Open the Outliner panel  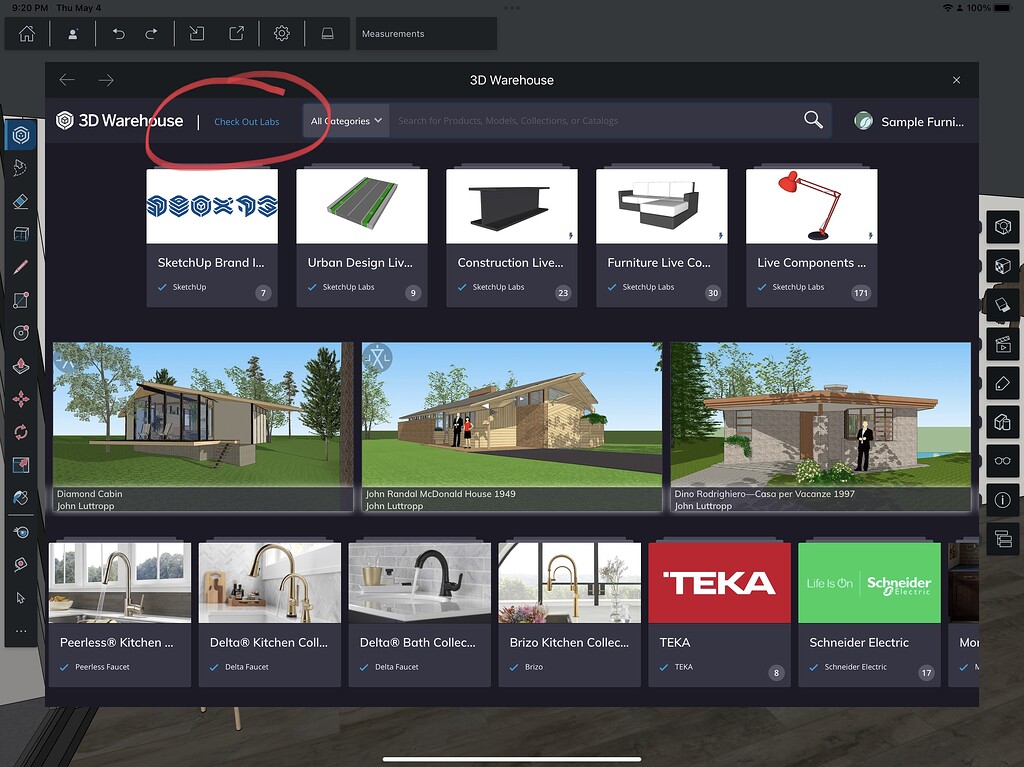(1002, 539)
